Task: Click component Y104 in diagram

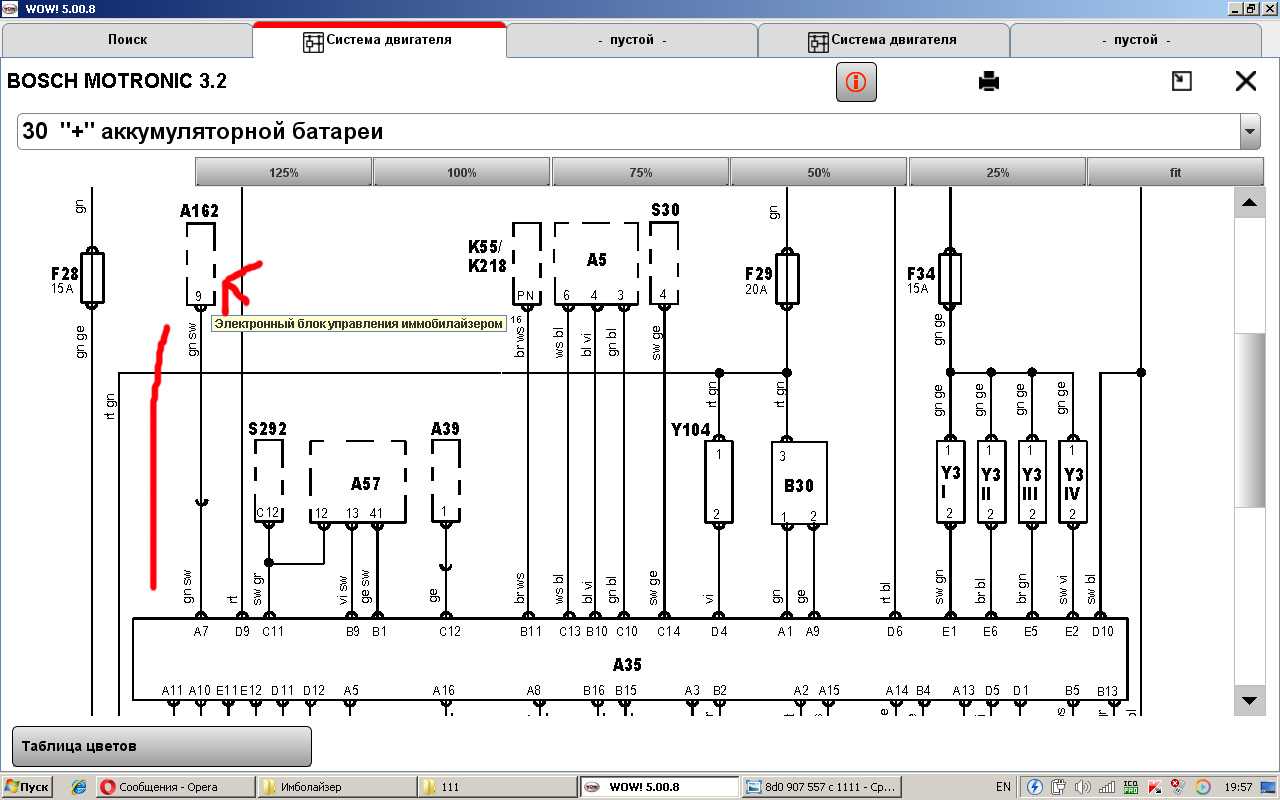Action: click(718, 482)
